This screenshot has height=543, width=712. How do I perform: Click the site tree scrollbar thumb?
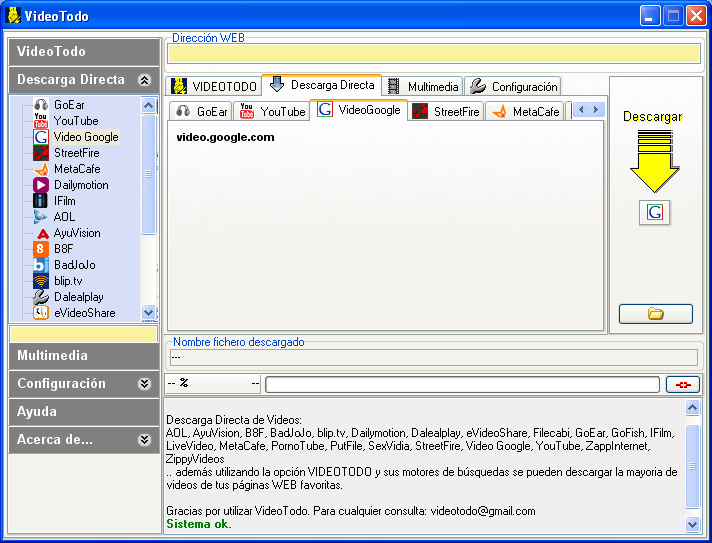[x=148, y=174]
